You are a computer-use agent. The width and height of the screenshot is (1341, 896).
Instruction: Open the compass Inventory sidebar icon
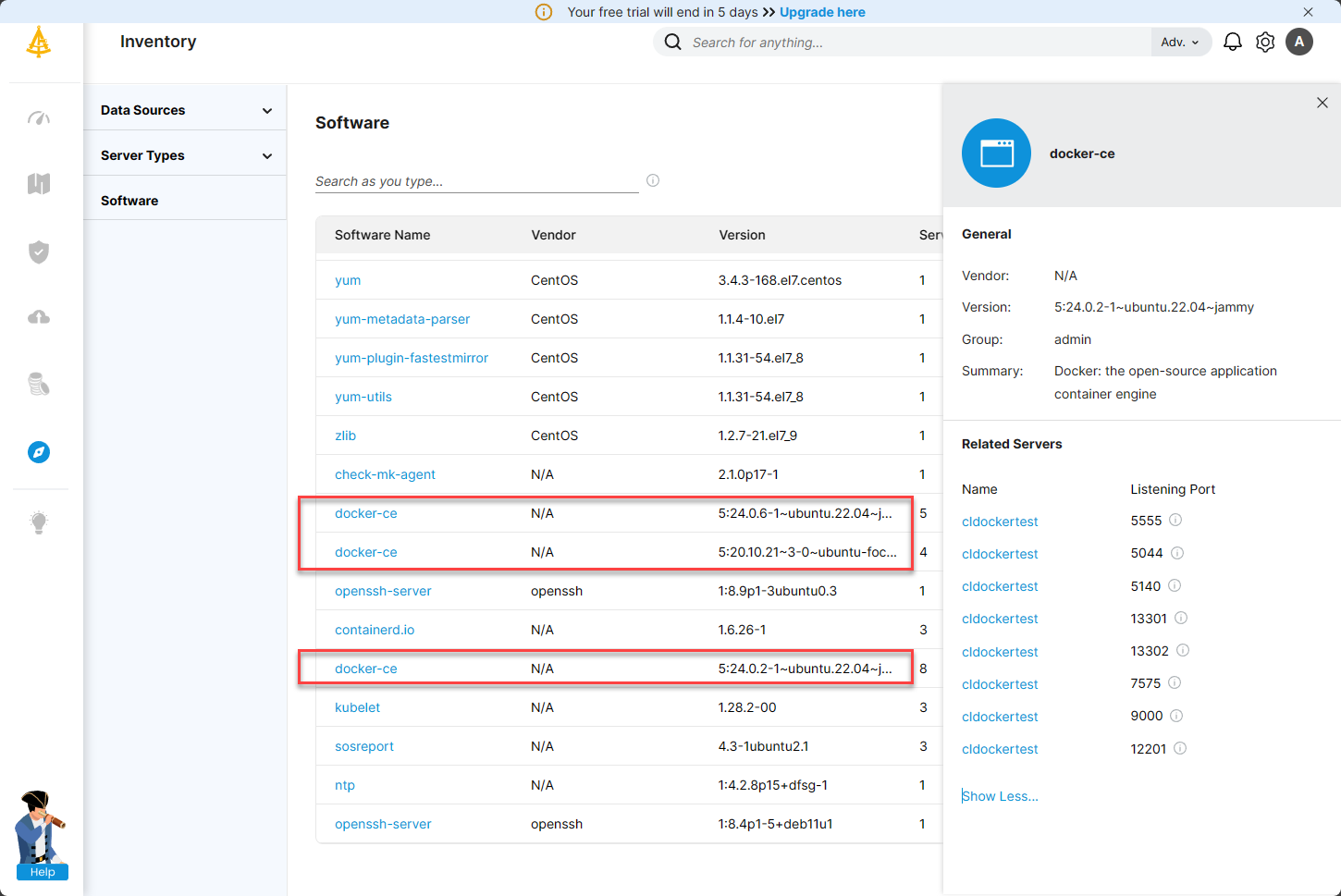(39, 452)
